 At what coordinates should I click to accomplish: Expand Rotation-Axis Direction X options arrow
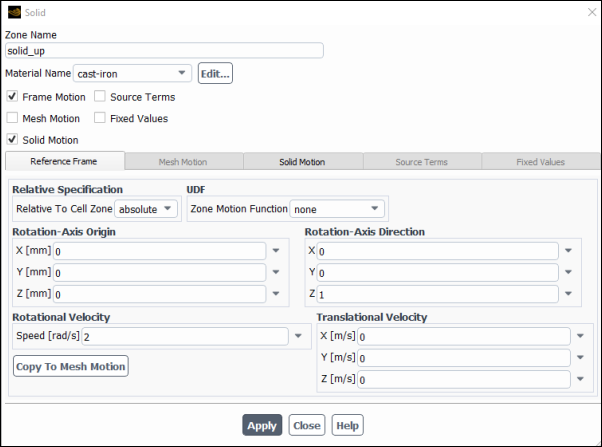[568, 251]
